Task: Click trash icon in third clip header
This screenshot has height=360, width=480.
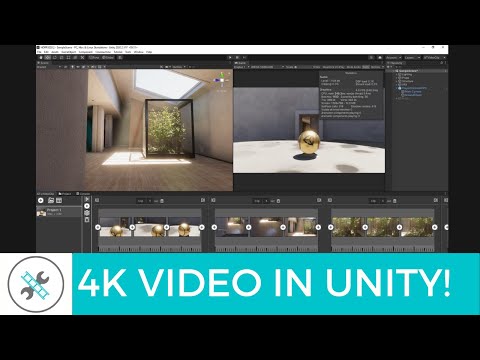Action: [x=395, y=201]
